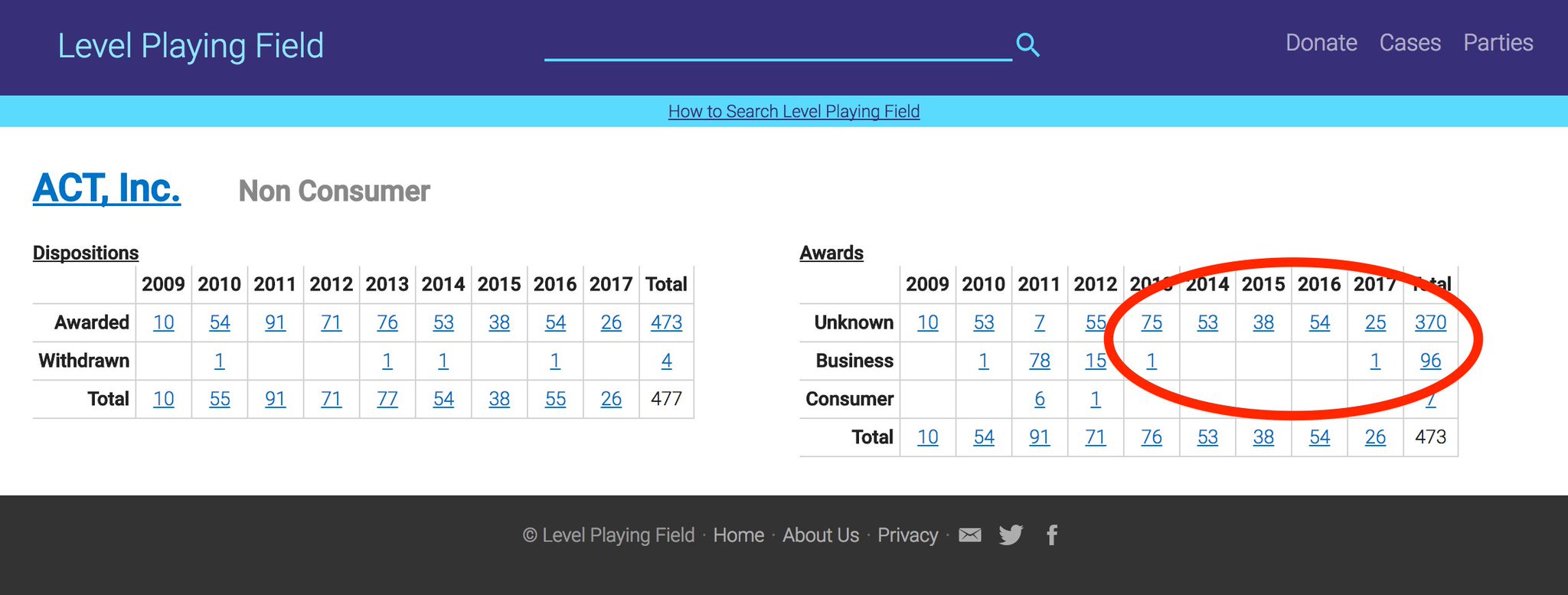
Task: Click the Dispositions heading
Action: (86, 253)
